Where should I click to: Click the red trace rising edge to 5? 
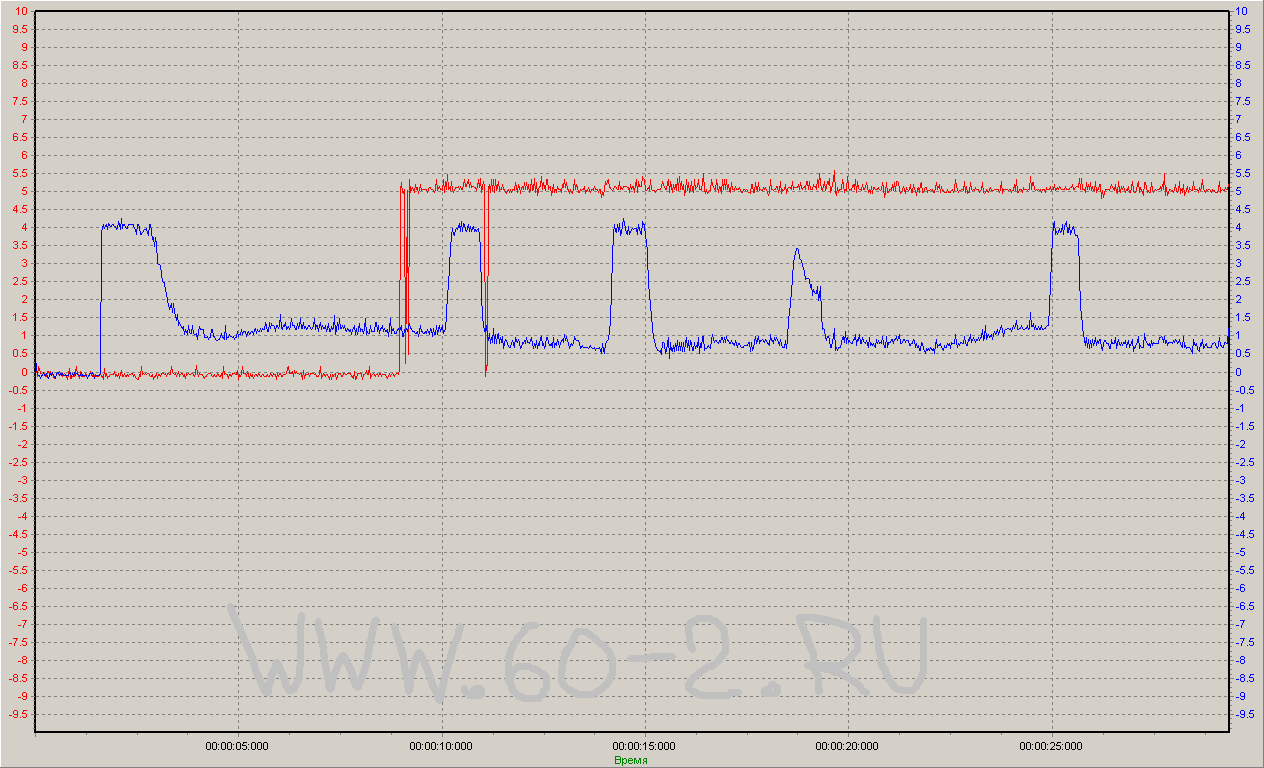pos(400,280)
